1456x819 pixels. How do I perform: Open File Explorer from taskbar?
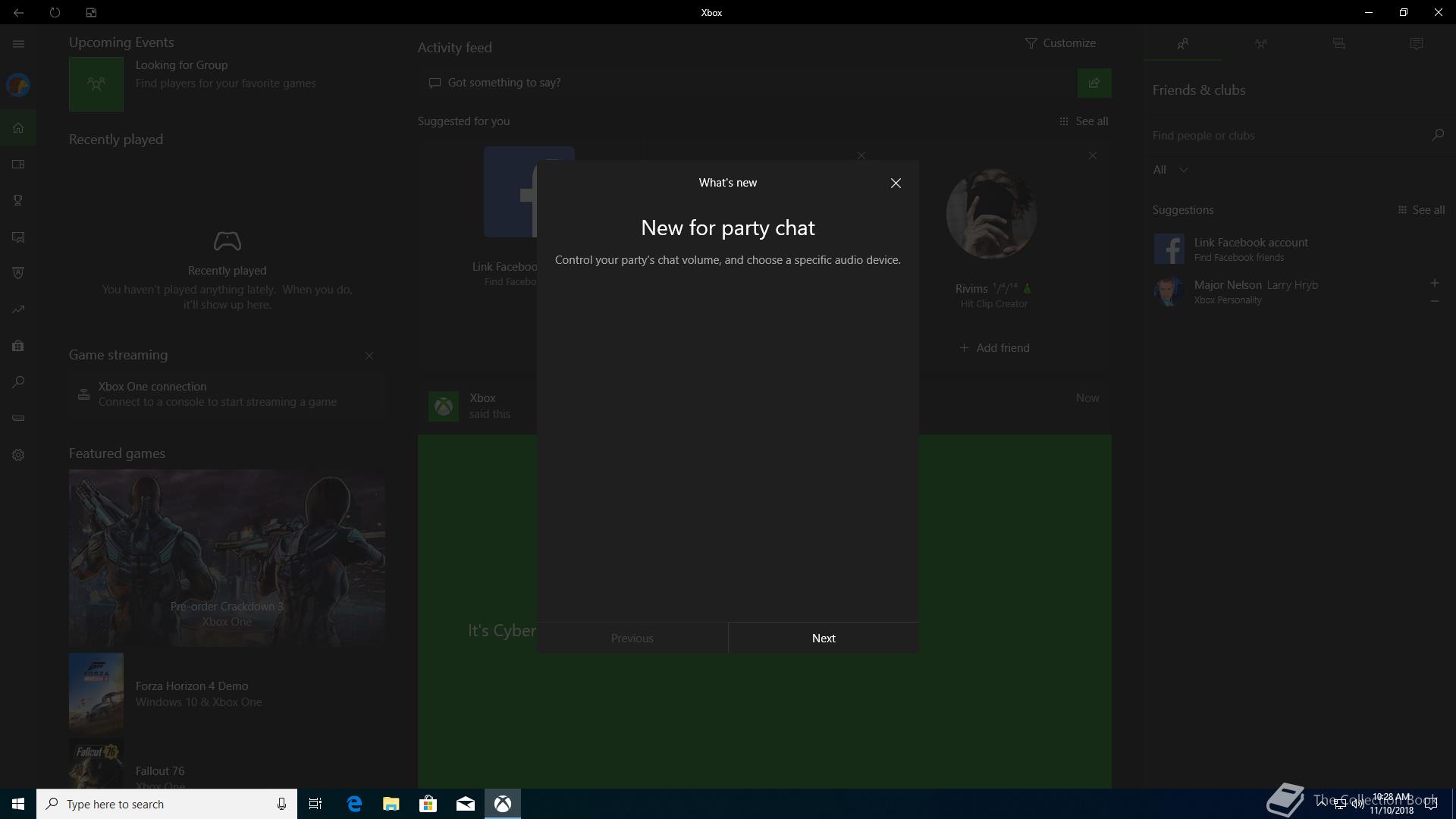391,804
